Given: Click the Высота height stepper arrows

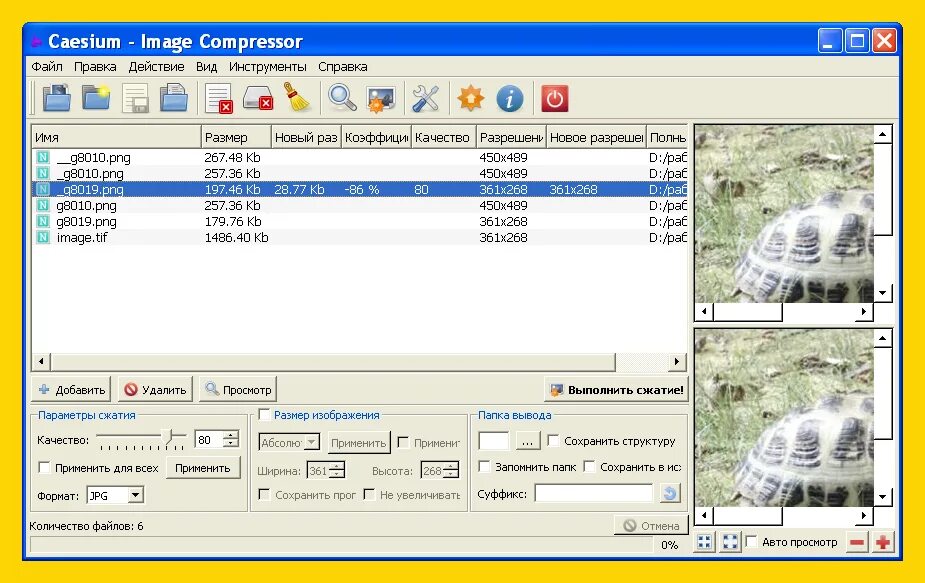Looking at the screenshot, I should tap(451, 470).
